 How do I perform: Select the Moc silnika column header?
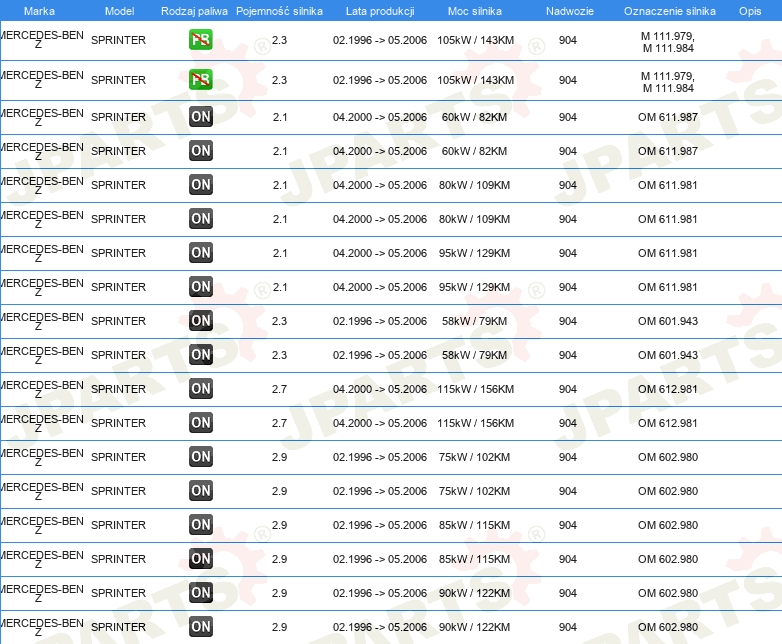[475, 11]
